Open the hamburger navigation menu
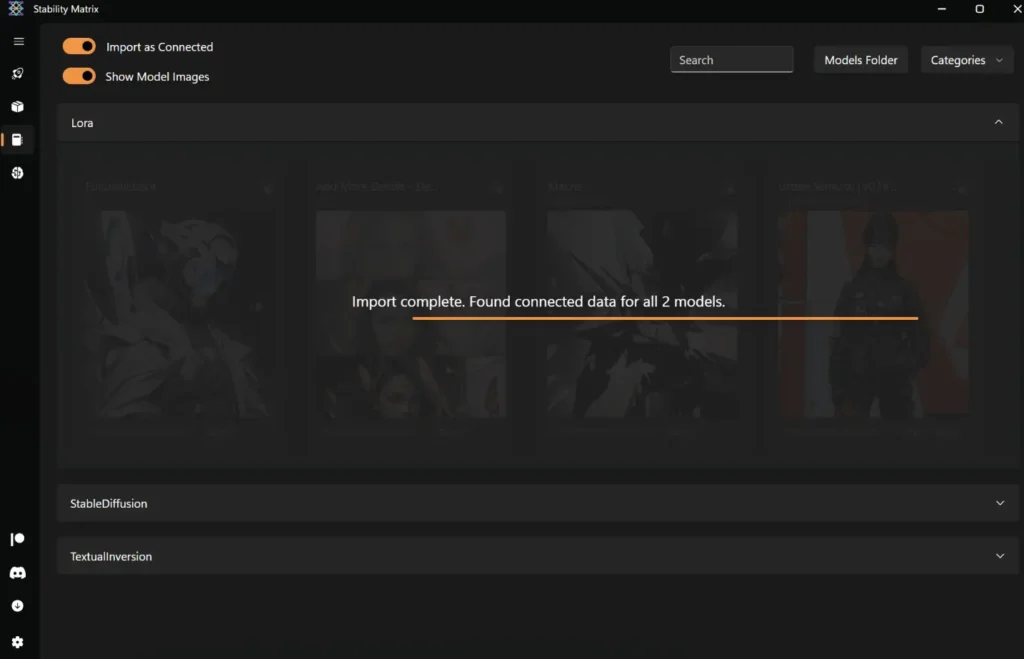1024x659 pixels. tap(18, 41)
